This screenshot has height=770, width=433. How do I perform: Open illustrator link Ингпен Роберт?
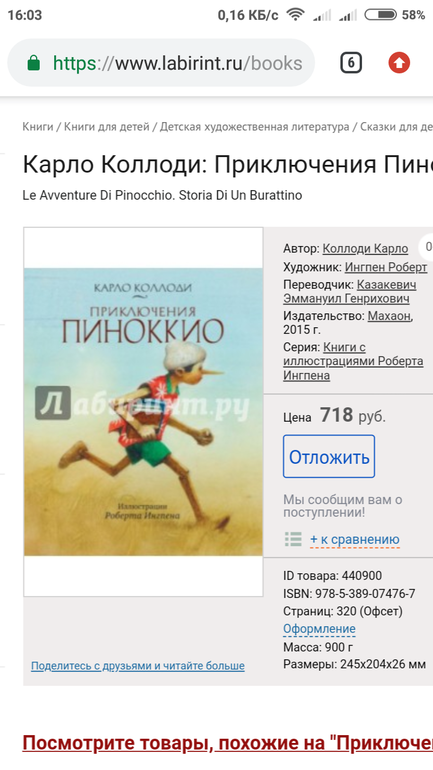(386, 267)
